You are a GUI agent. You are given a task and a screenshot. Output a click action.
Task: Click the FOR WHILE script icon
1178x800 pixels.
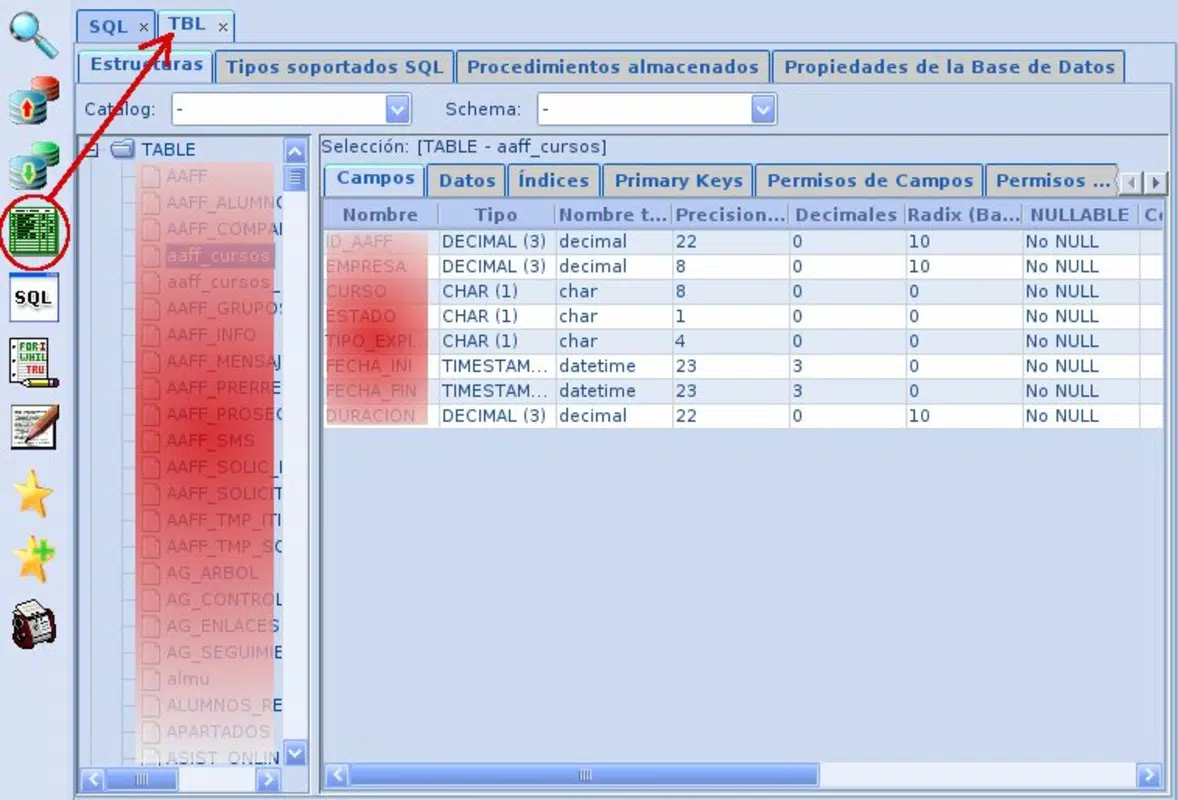click(x=33, y=363)
